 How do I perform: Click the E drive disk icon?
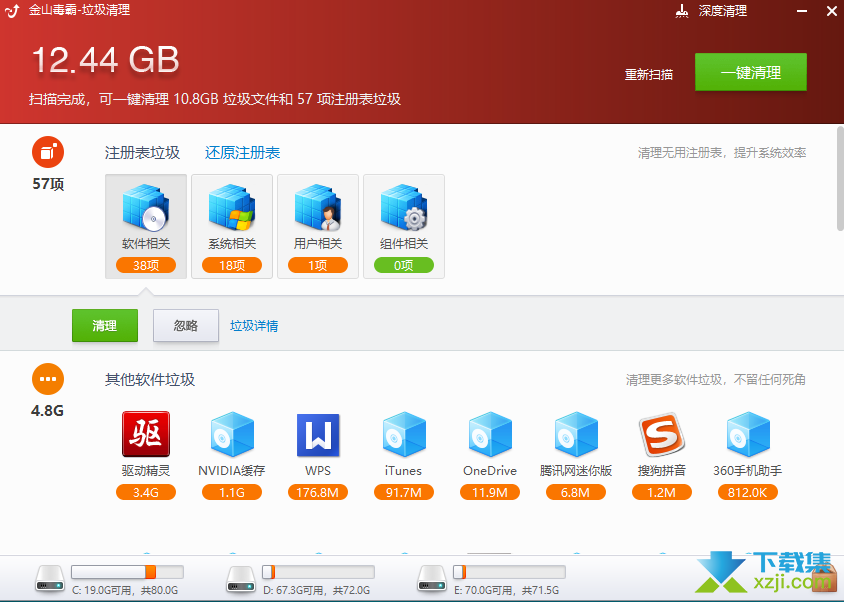click(x=432, y=578)
